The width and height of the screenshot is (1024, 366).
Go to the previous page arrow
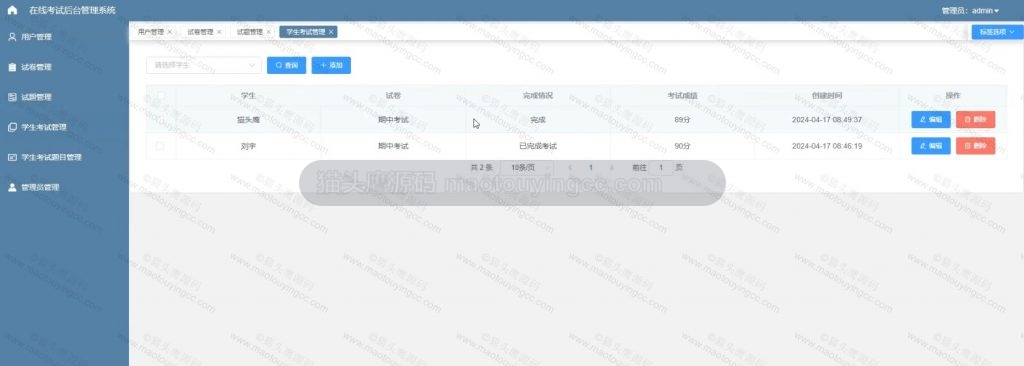click(x=569, y=168)
